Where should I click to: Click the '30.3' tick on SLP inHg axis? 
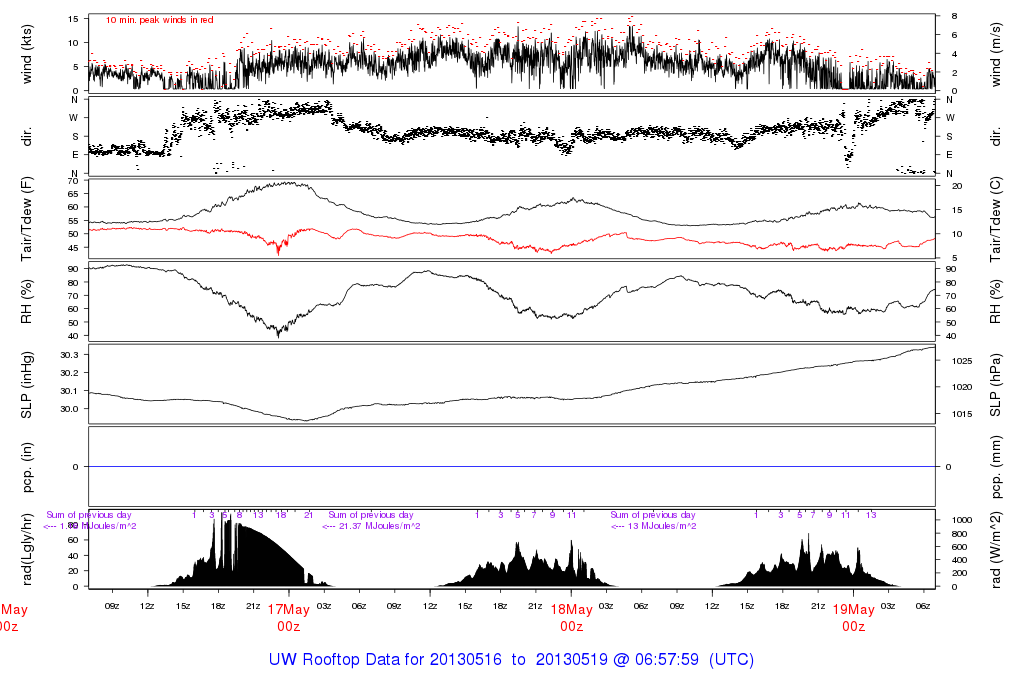click(x=69, y=355)
